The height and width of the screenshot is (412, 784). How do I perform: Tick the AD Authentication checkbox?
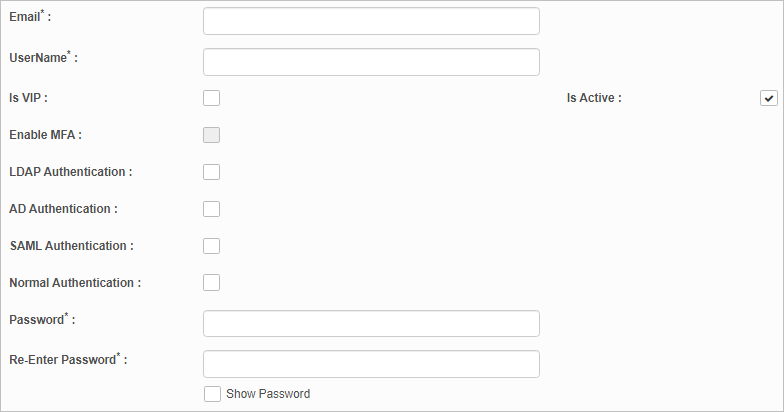click(211, 209)
